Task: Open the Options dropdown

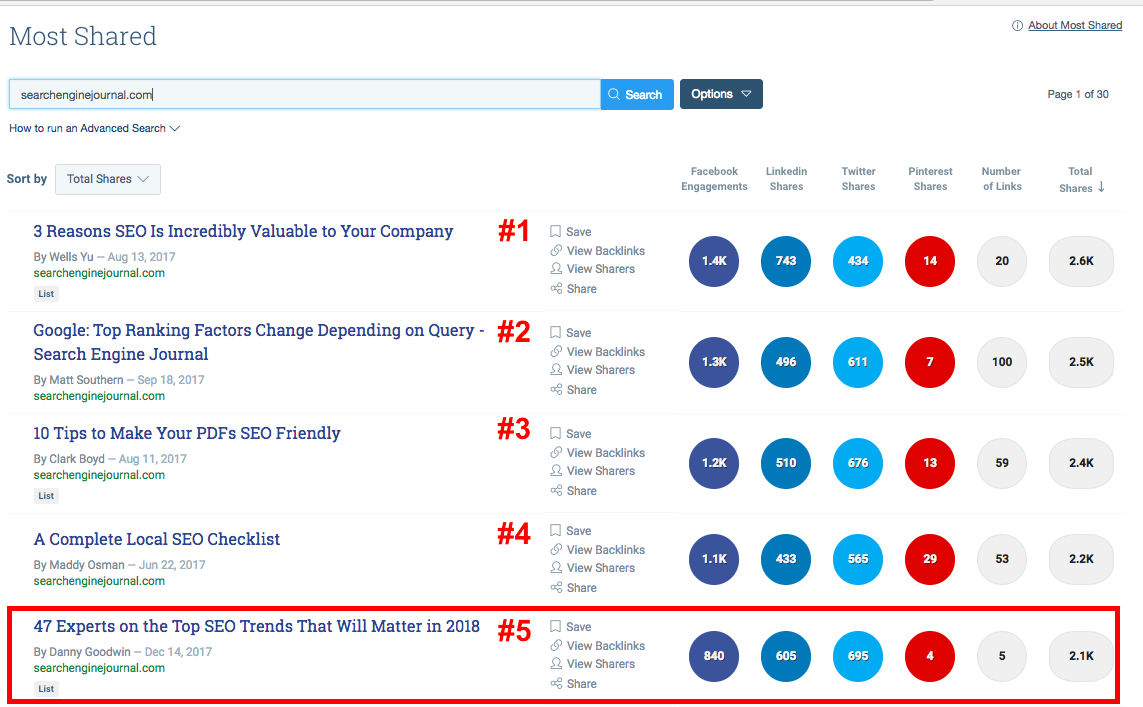Action: (721, 93)
